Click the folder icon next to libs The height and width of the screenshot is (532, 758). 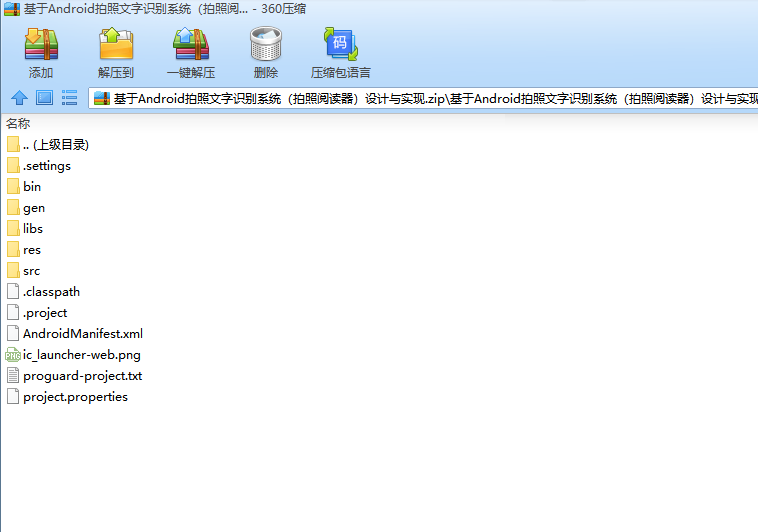coord(14,228)
